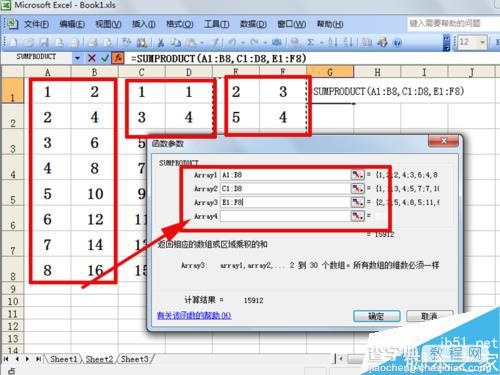Jump to last sheet tab arrow
This screenshot has width=500, height=375.
(39, 359)
